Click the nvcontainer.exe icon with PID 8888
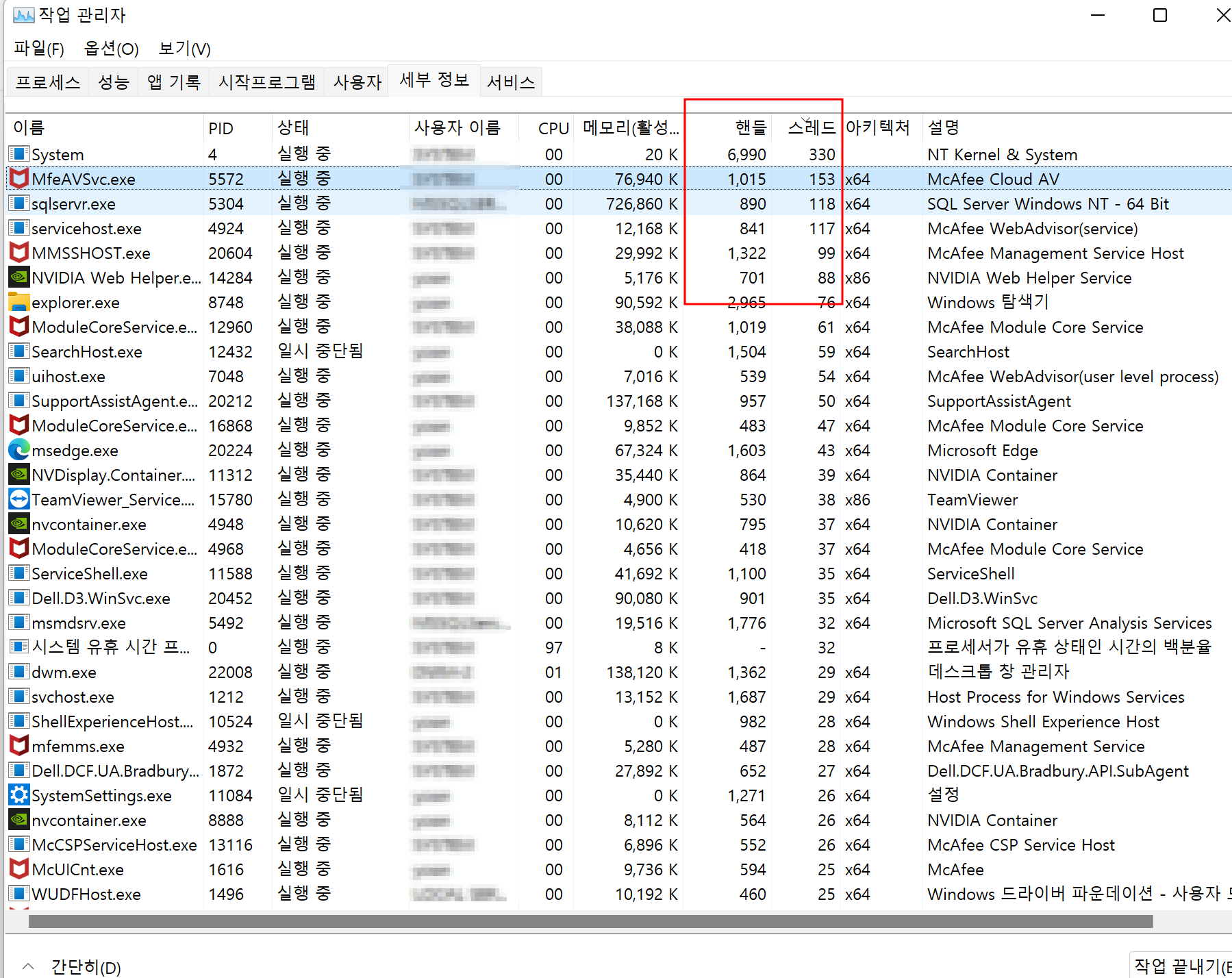 pos(18,820)
